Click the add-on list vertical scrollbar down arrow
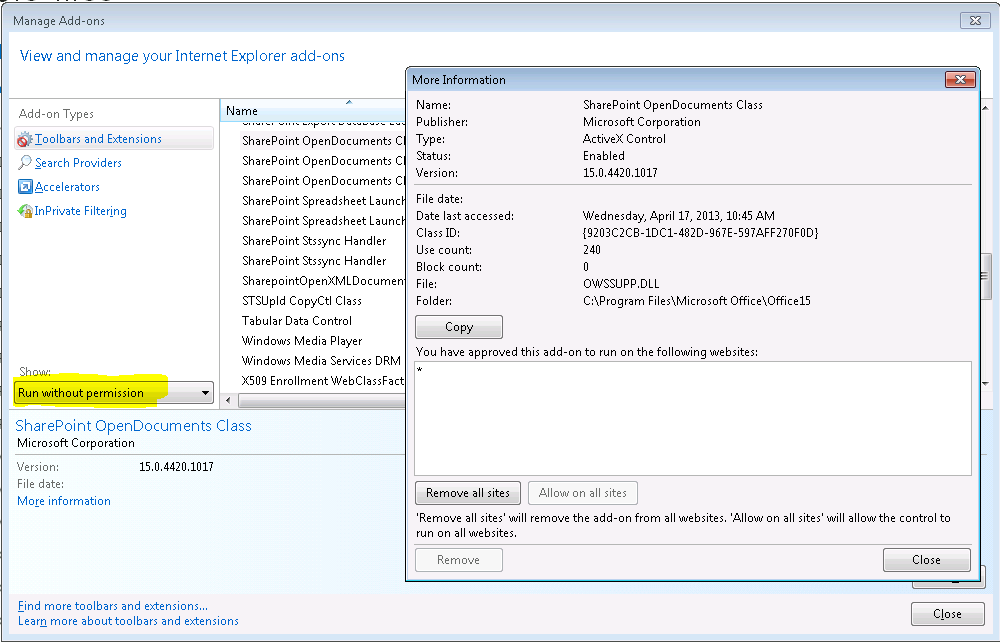This screenshot has width=1000, height=642. [986, 383]
